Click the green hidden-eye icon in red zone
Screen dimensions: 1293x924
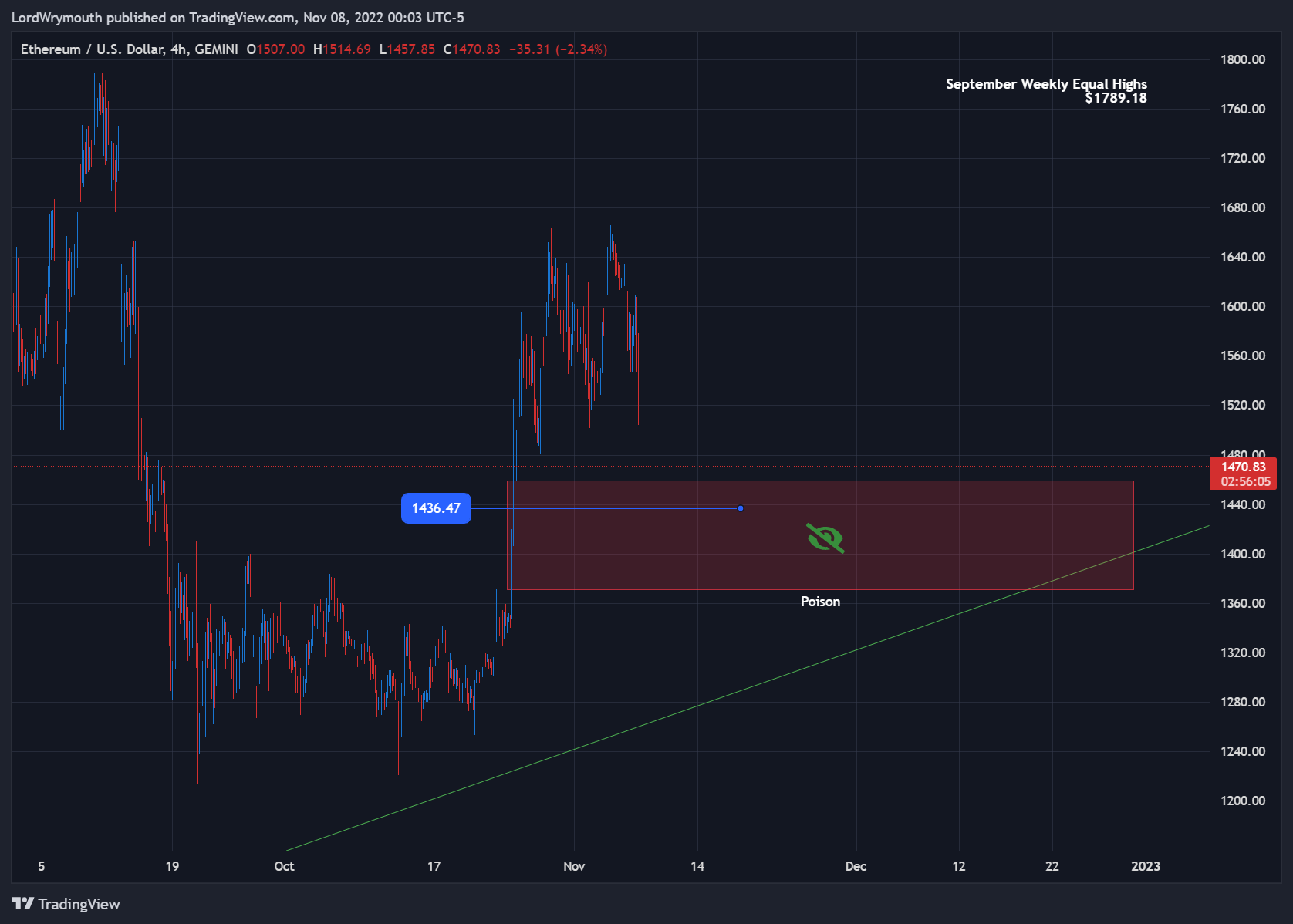[825, 538]
